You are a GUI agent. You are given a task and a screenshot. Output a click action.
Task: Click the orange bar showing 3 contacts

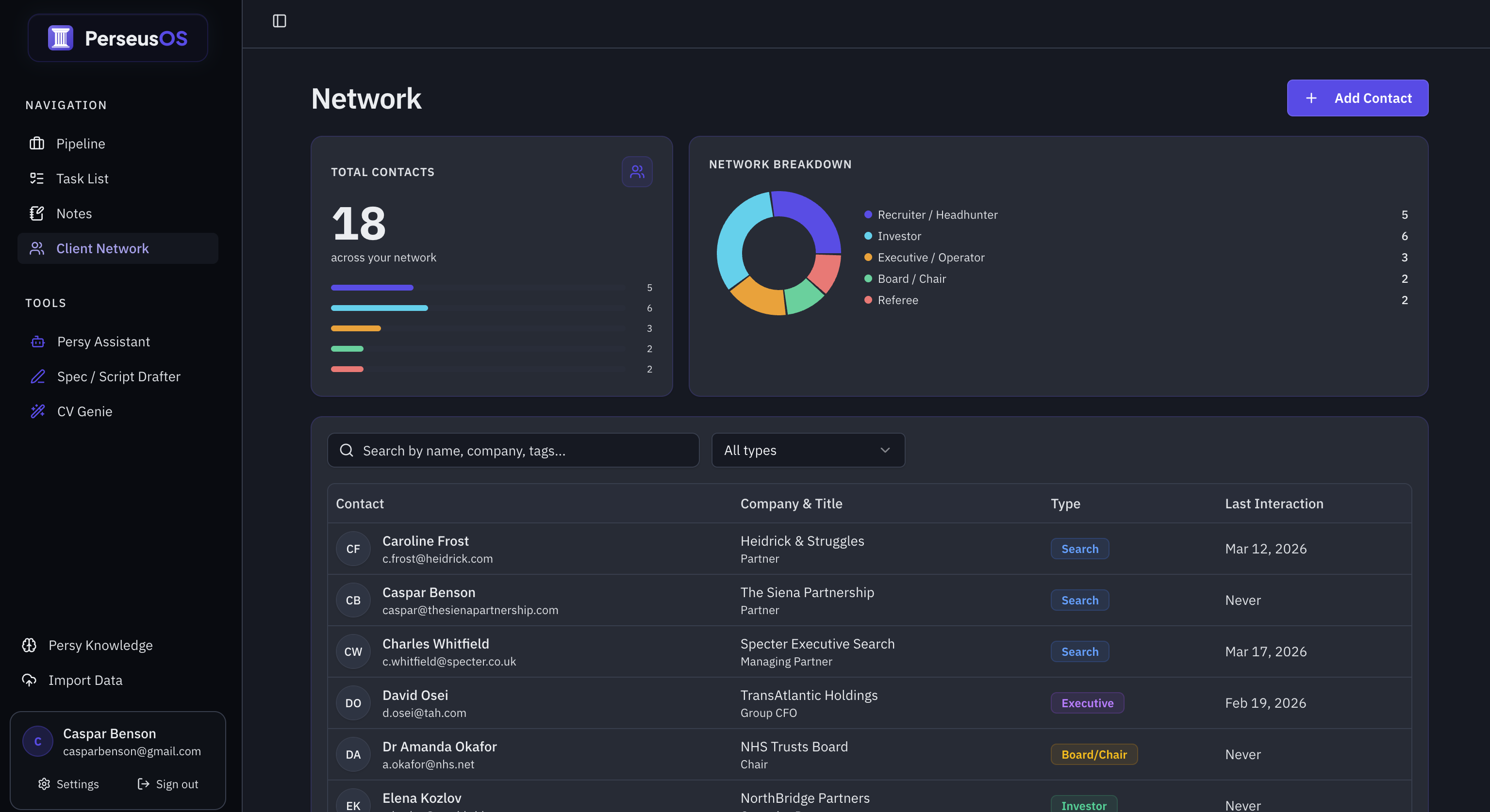pyautogui.click(x=356, y=328)
